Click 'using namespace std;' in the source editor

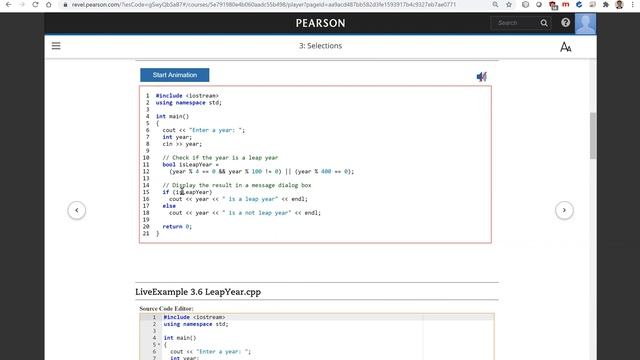pos(196,324)
